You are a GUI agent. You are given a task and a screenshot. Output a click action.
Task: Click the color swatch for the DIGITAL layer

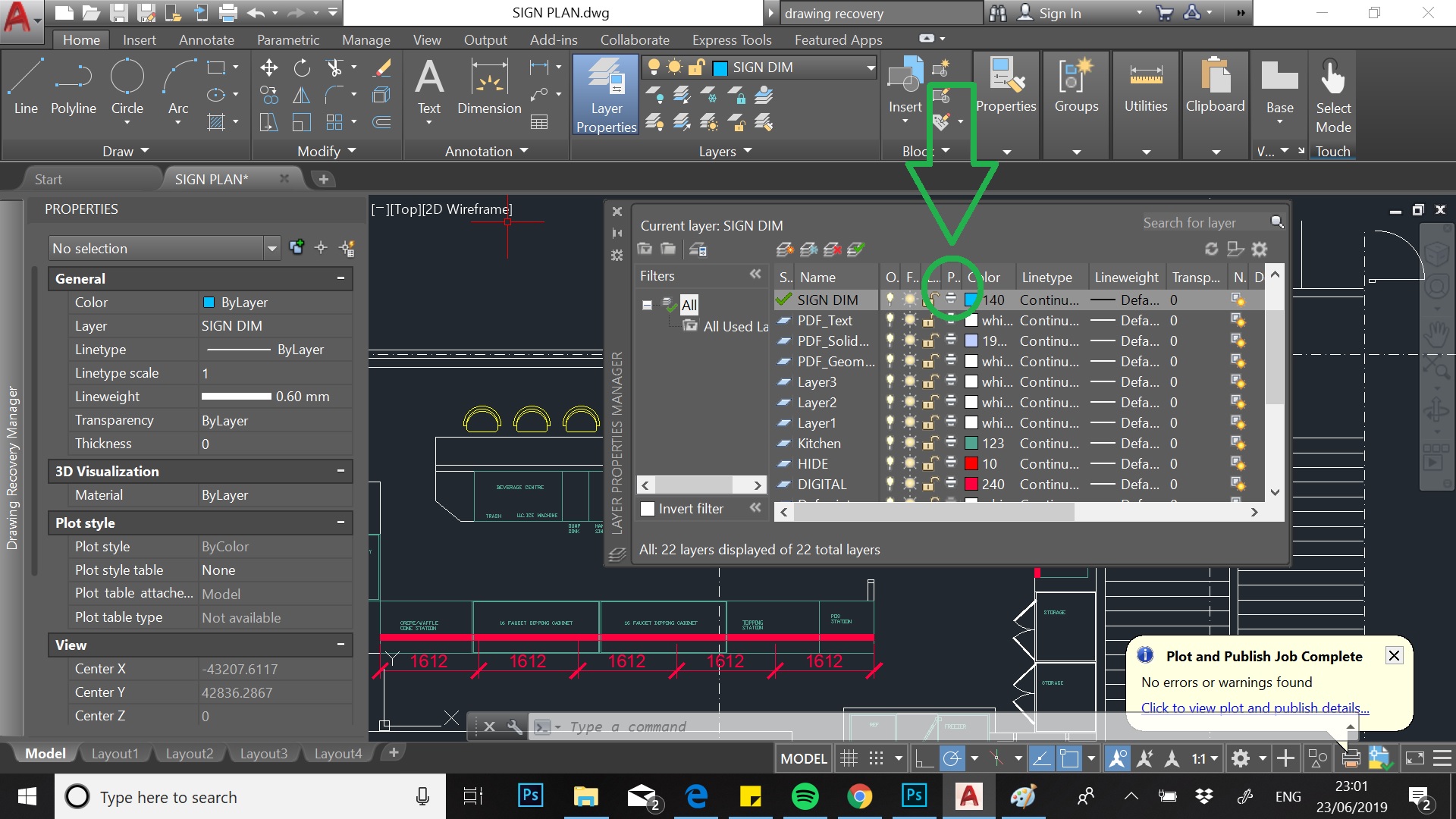coord(971,484)
